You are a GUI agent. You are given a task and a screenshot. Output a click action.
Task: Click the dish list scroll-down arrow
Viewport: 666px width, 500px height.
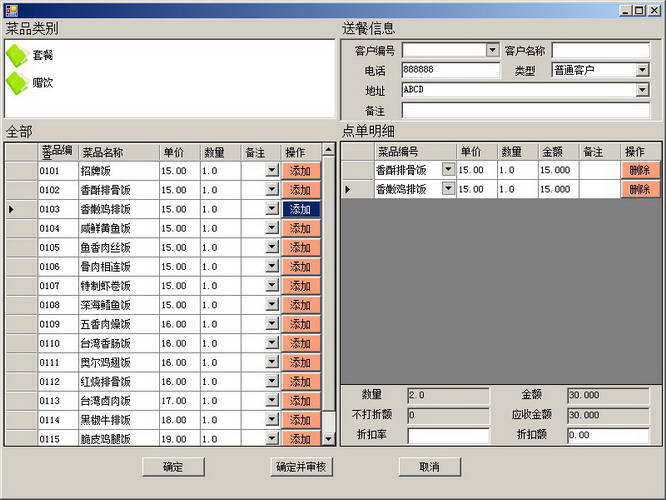[328, 439]
